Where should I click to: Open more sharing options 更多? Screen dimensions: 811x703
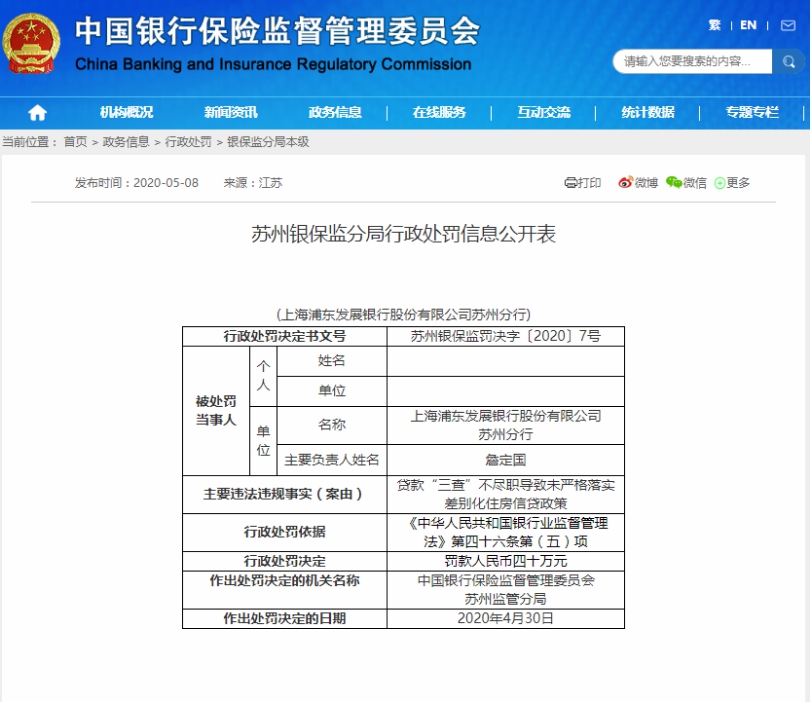732,183
